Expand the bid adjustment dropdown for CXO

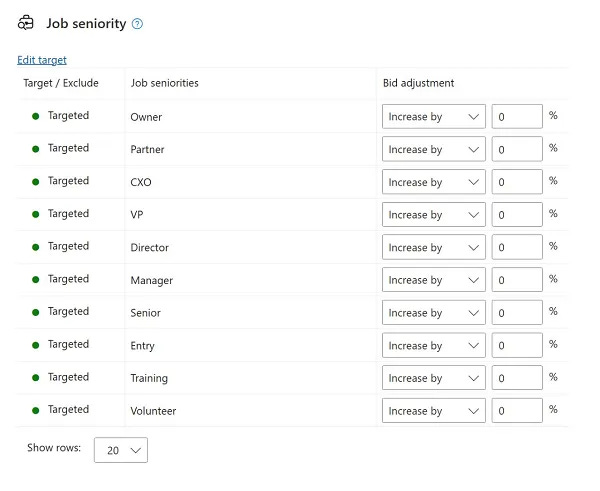pyautogui.click(x=434, y=182)
